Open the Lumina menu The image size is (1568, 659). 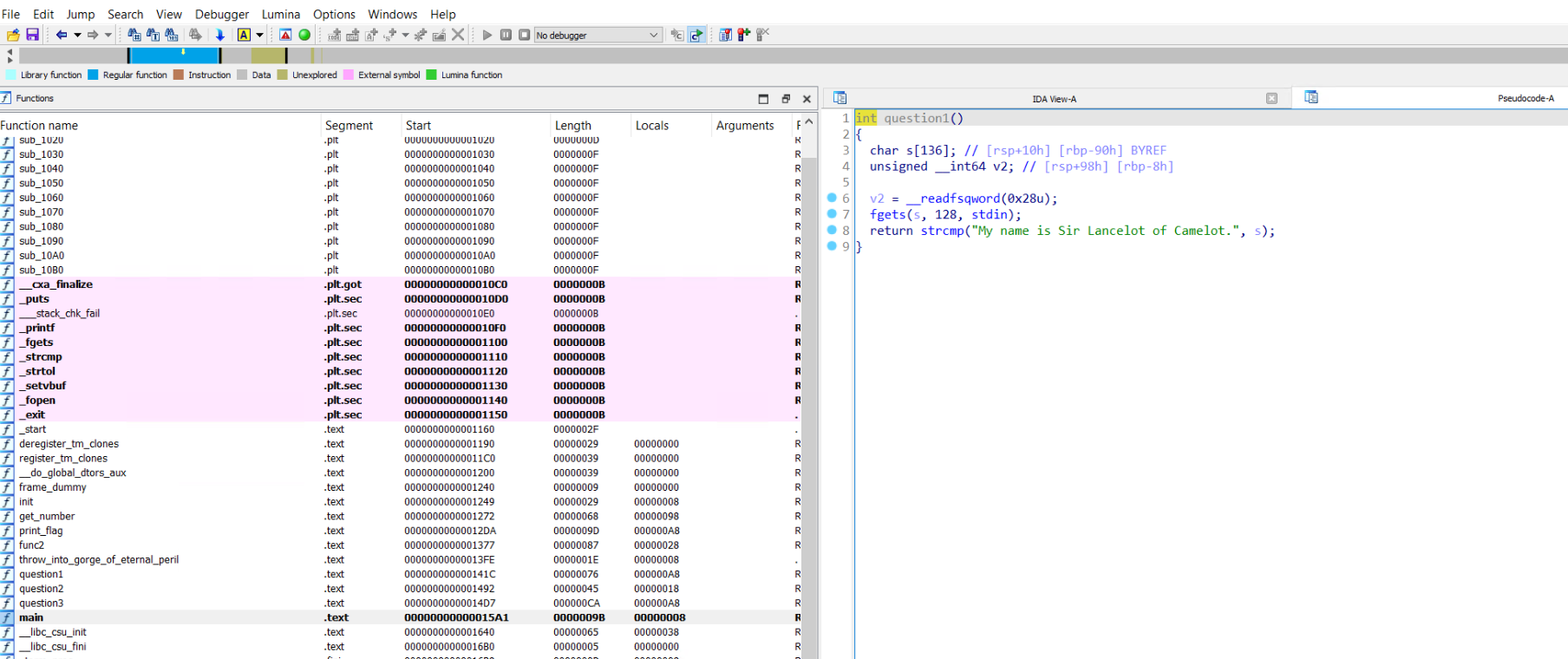tap(281, 14)
